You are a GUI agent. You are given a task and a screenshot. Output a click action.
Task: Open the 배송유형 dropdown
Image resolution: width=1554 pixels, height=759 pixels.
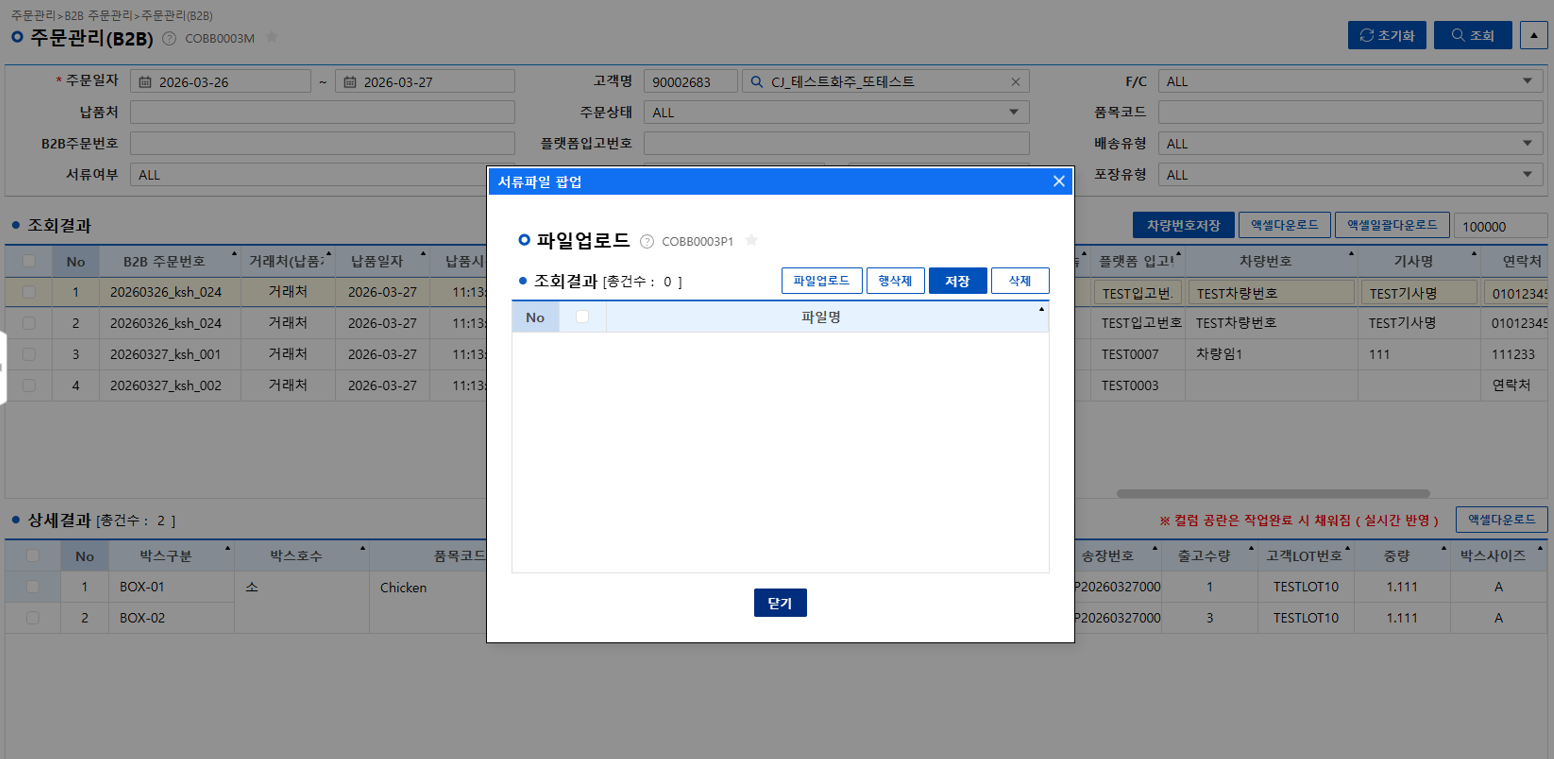point(1351,143)
